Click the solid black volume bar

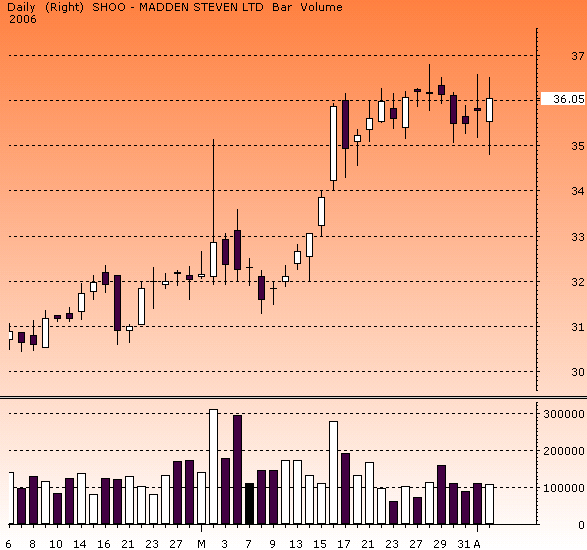point(249,504)
